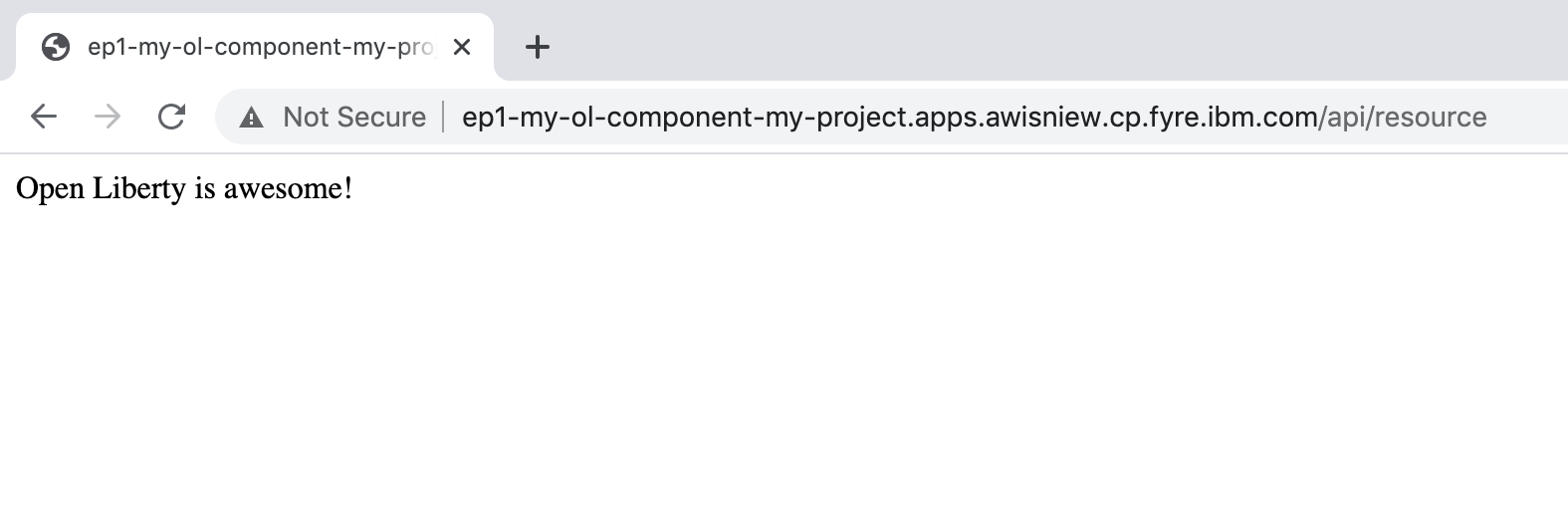Reload the current page

click(x=172, y=117)
